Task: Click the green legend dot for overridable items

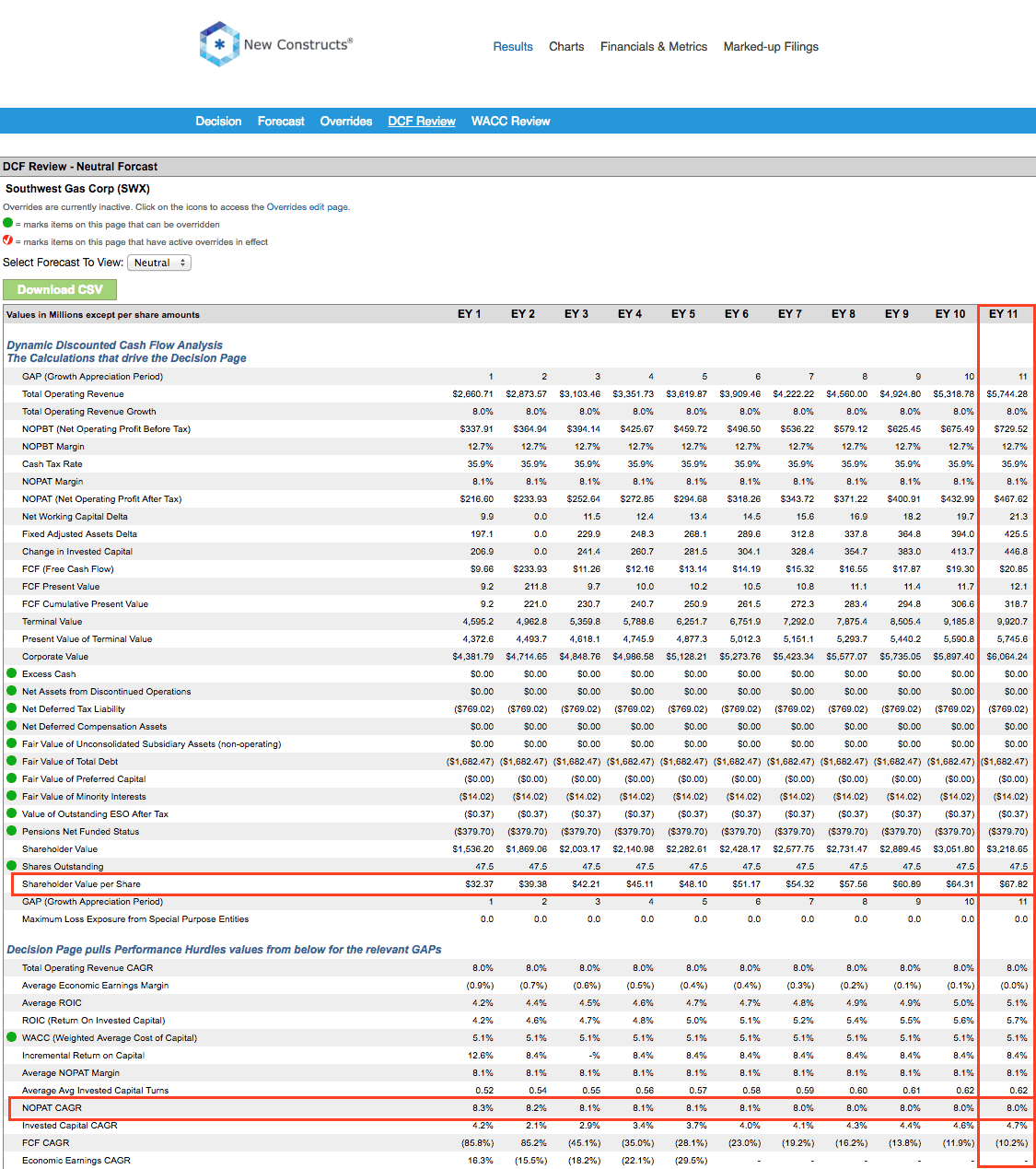Action: coord(8,223)
